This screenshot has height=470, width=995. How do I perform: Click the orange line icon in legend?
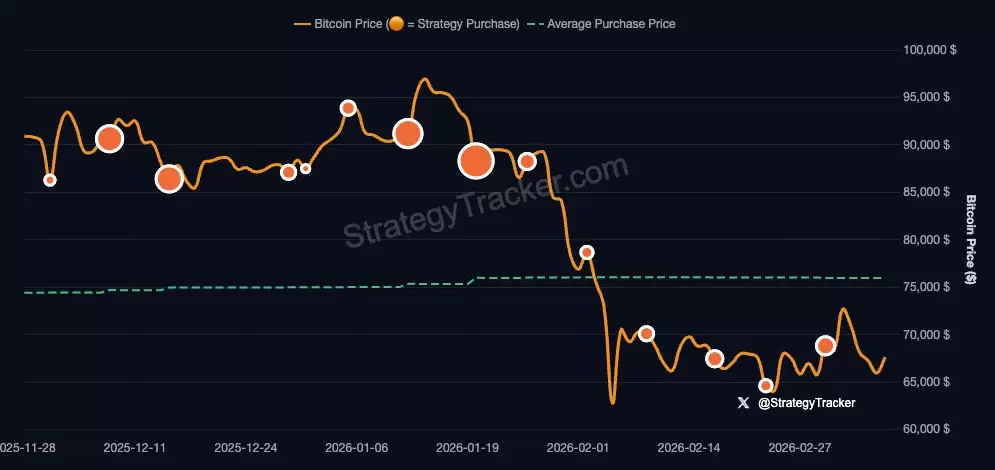tap(301, 23)
